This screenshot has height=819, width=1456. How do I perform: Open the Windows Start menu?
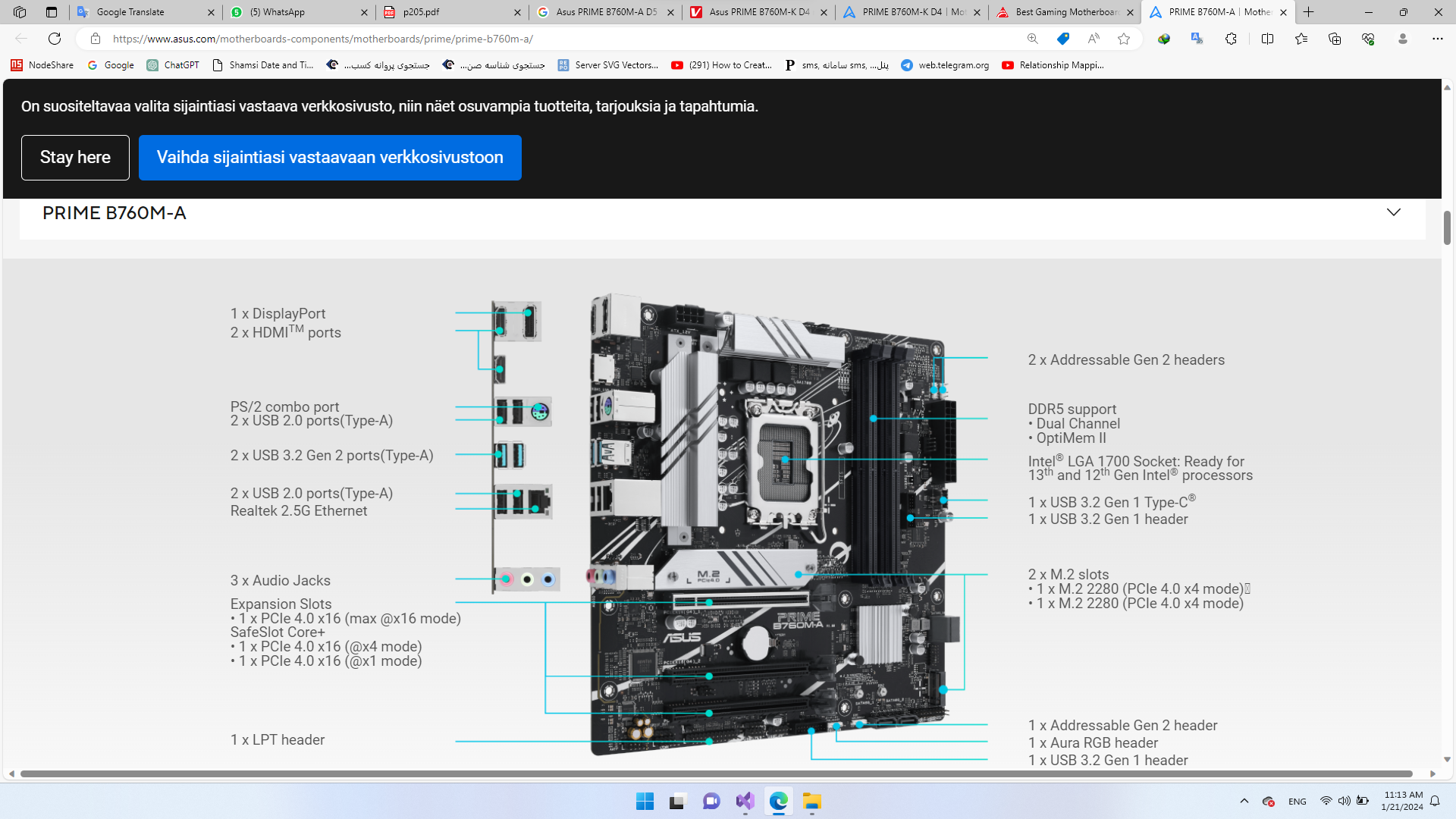pos(645,802)
